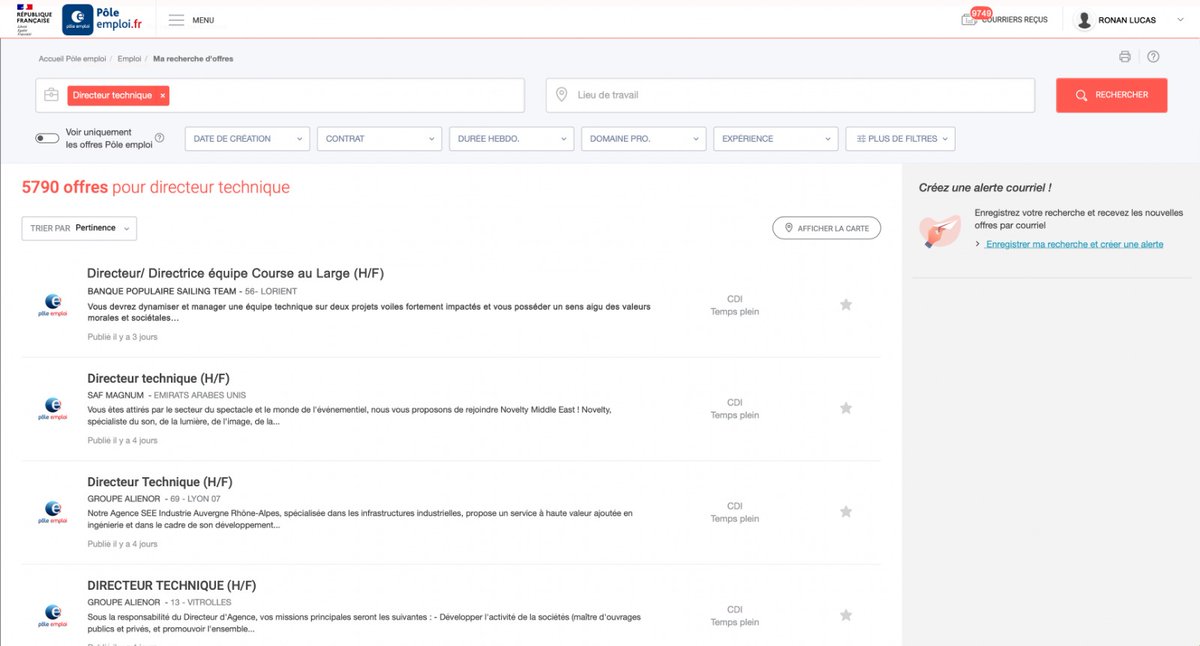Print the page with the printer icon

coord(1125,57)
